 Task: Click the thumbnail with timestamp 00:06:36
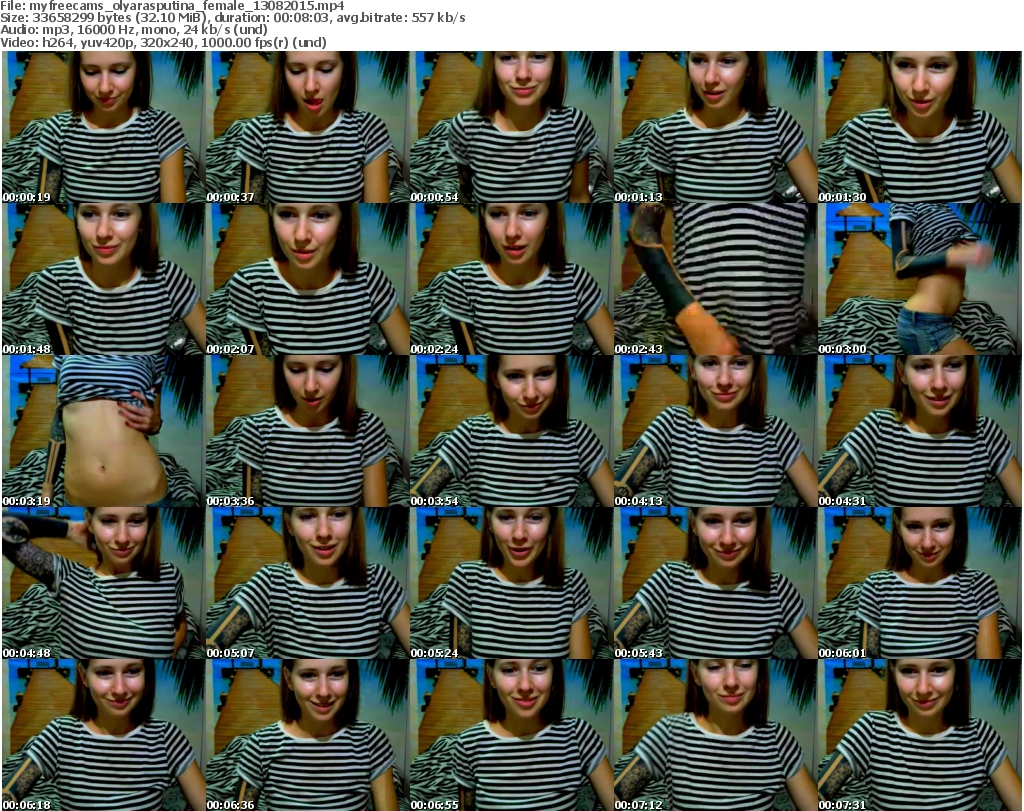click(x=307, y=735)
